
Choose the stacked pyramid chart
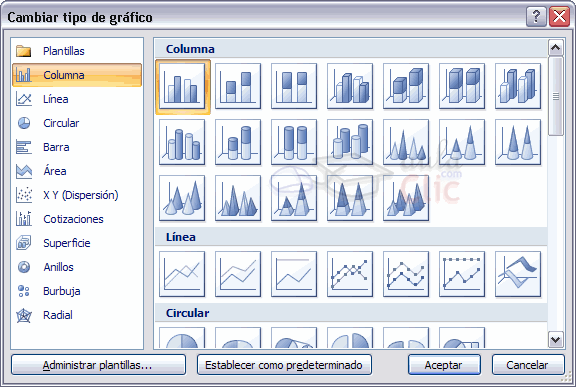pos(294,198)
